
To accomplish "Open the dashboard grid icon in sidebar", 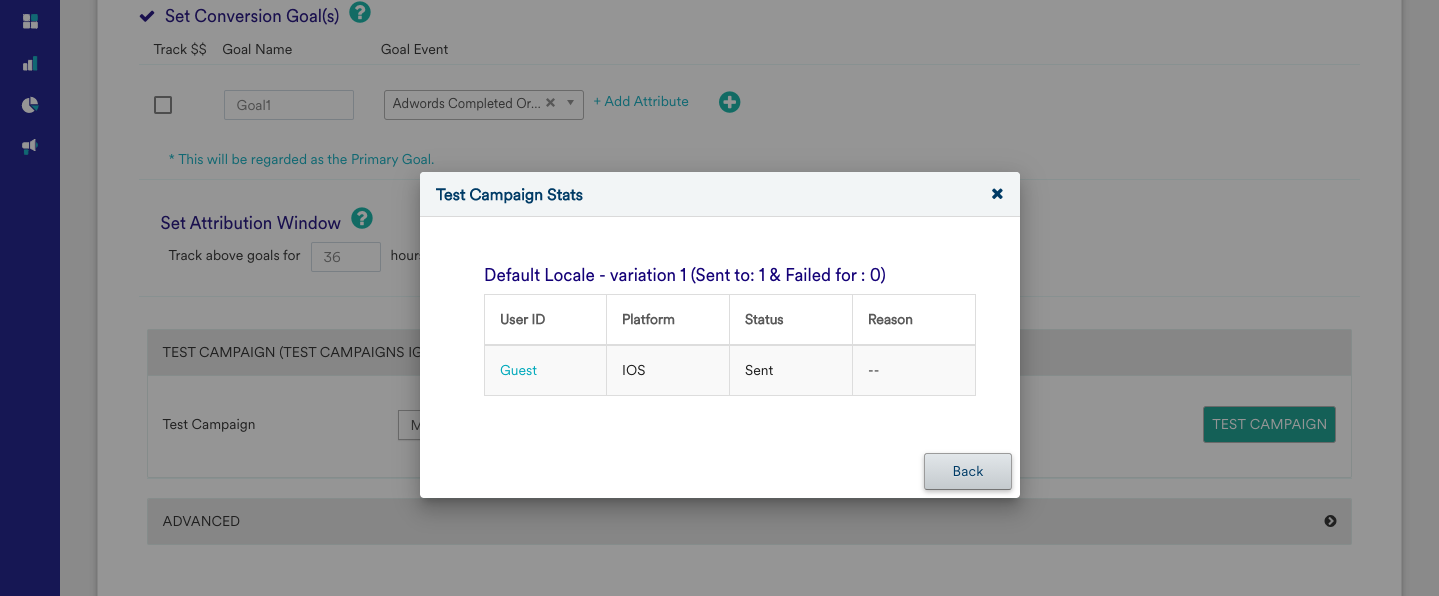I will pyautogui.click(x=30, y=21).
